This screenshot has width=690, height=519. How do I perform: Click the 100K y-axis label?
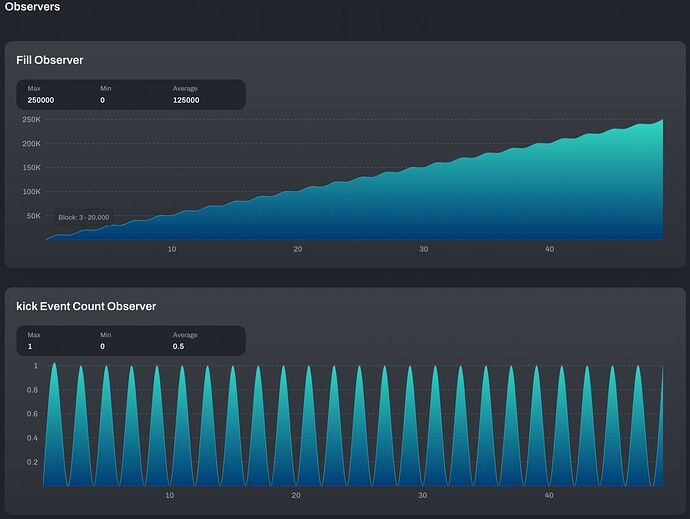32,192
